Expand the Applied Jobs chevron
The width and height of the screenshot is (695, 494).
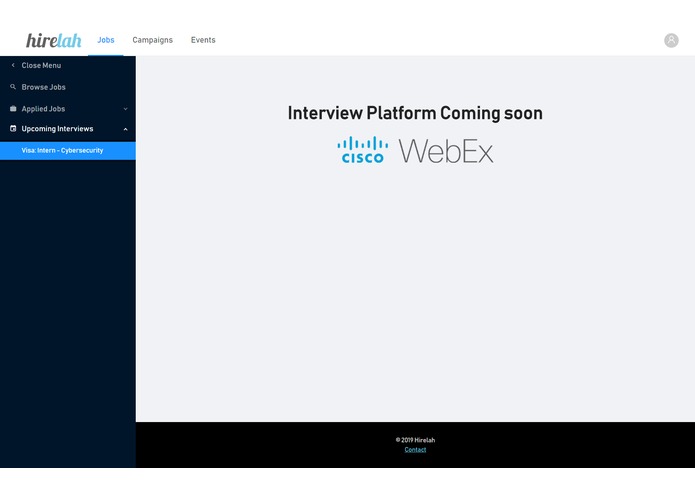point(125,109)
